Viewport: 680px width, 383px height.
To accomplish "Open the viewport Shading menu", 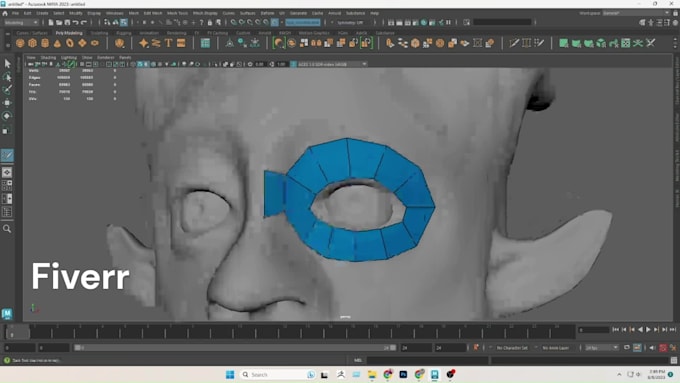I will pos(48,57).
